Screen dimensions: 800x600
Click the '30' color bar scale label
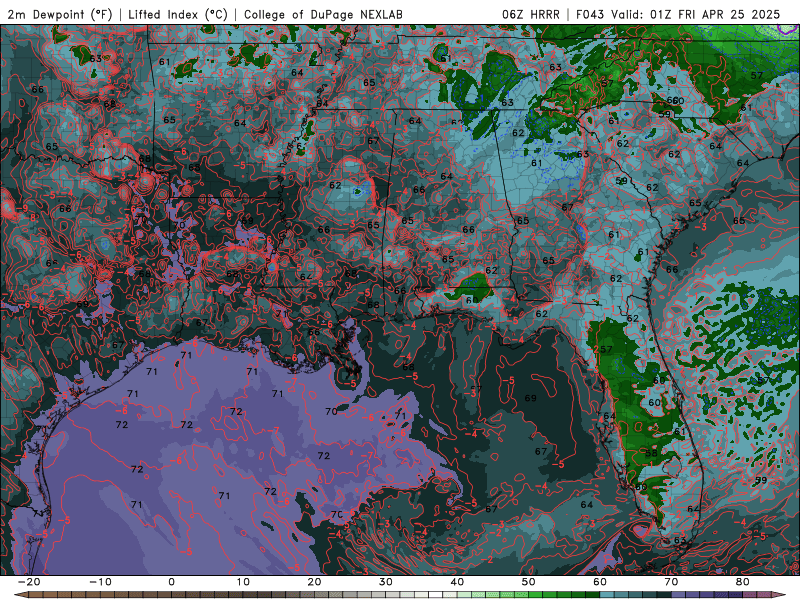(x=386, y=582)
